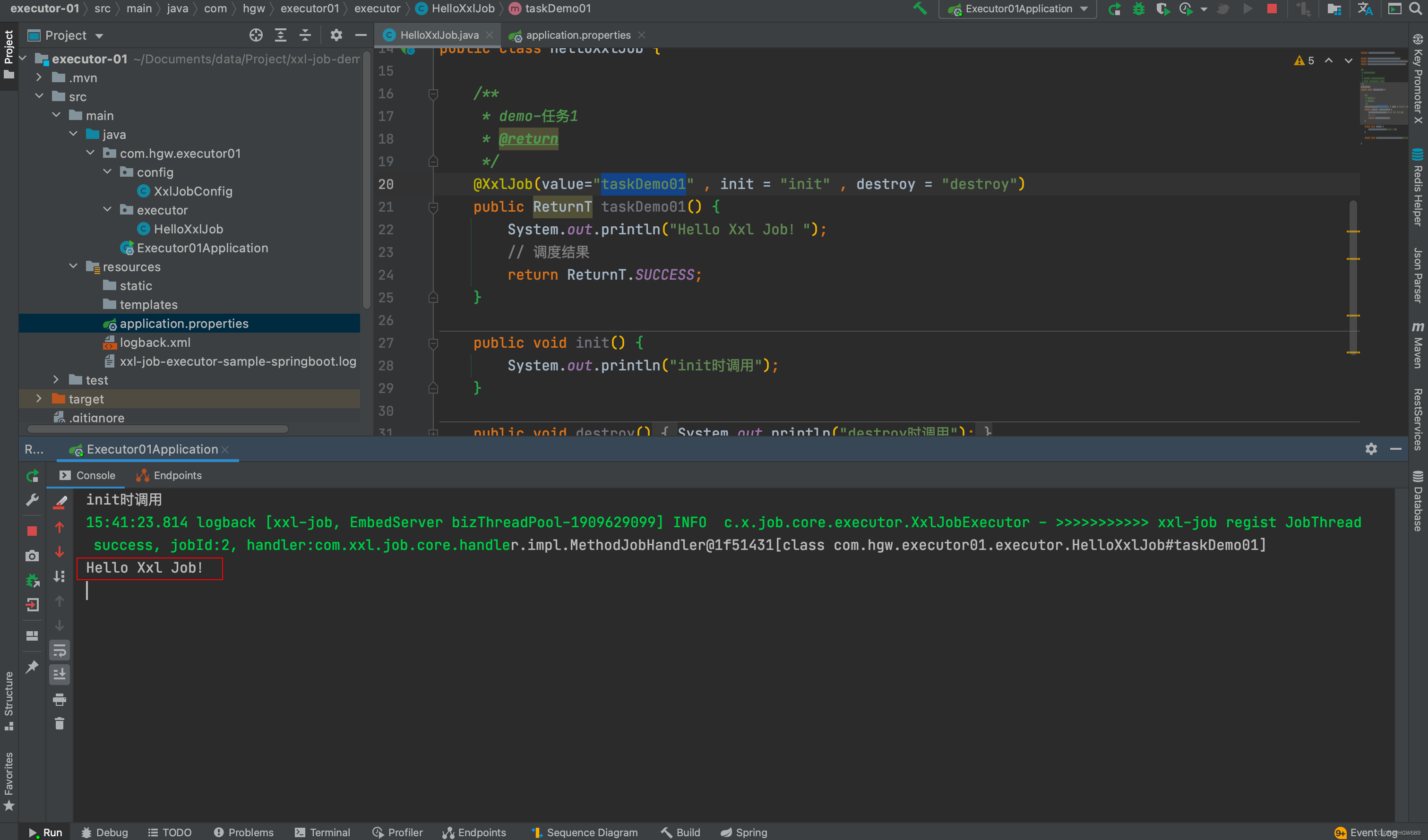This screenshot has height=840, width=1428.
Task: Open Search Everywhere magnifier icon
Action: [x=1415, y=9]
